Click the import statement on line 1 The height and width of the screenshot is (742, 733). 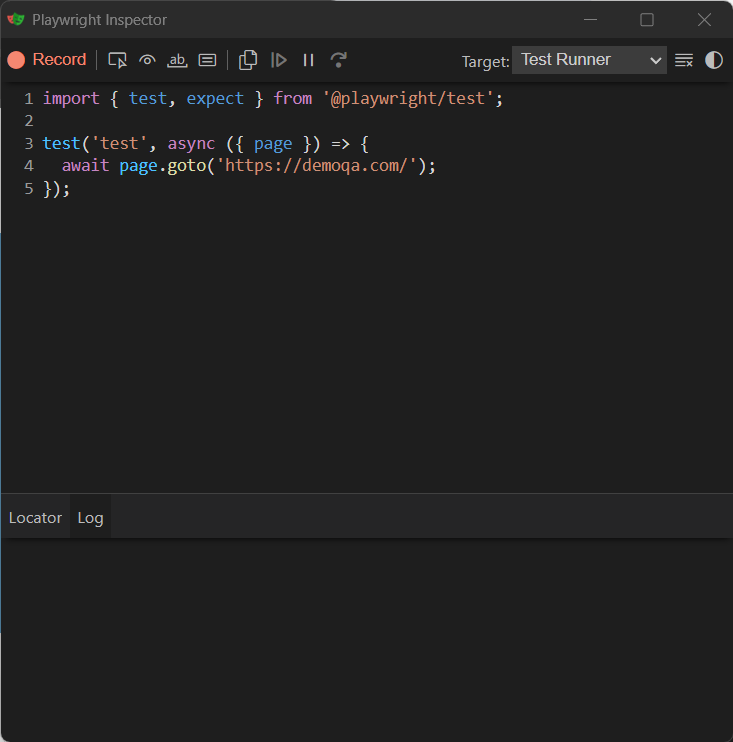tap(273, 98)
